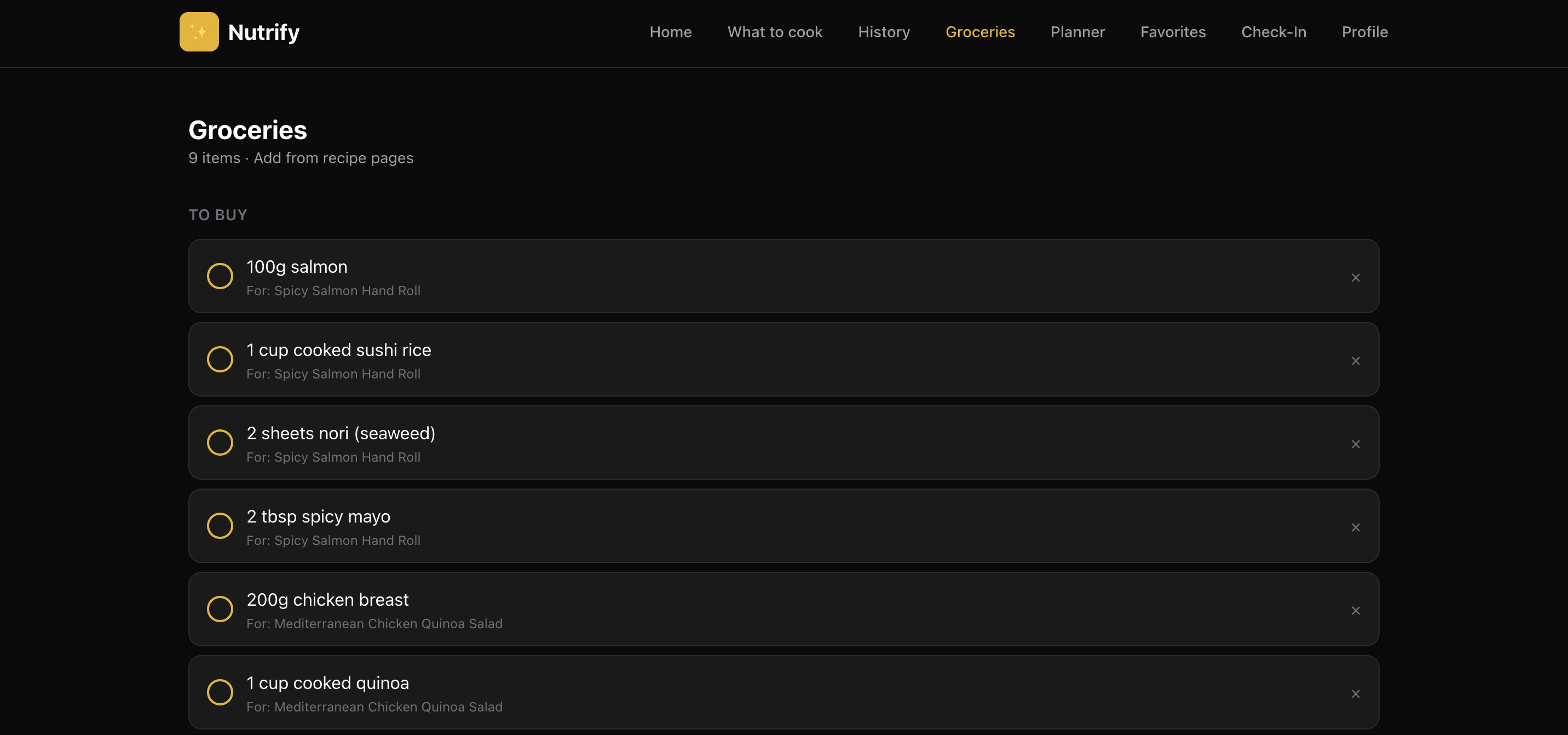Open the What to cook page

pos(774,32)
